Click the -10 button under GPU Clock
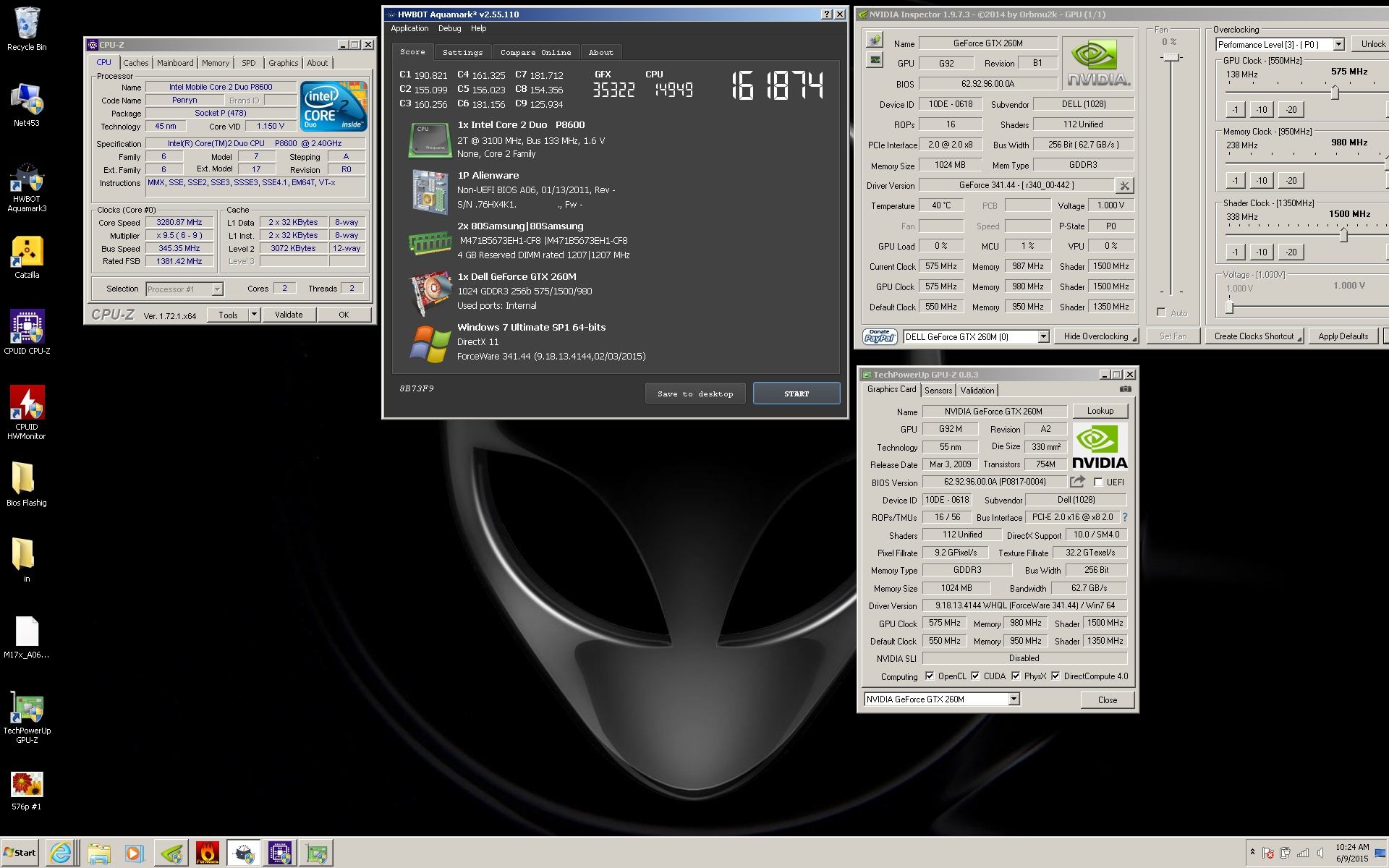Image resolution: width=1389 pixels, height=868 pixels. (x=1262, y=110)
